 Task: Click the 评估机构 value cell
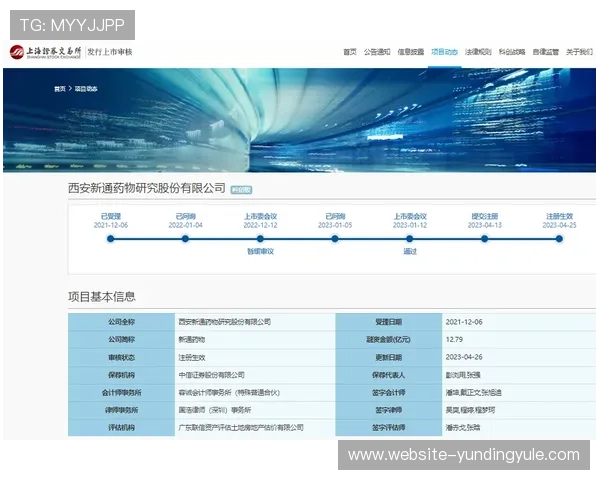pyautogui.click(x=255, y=428)
